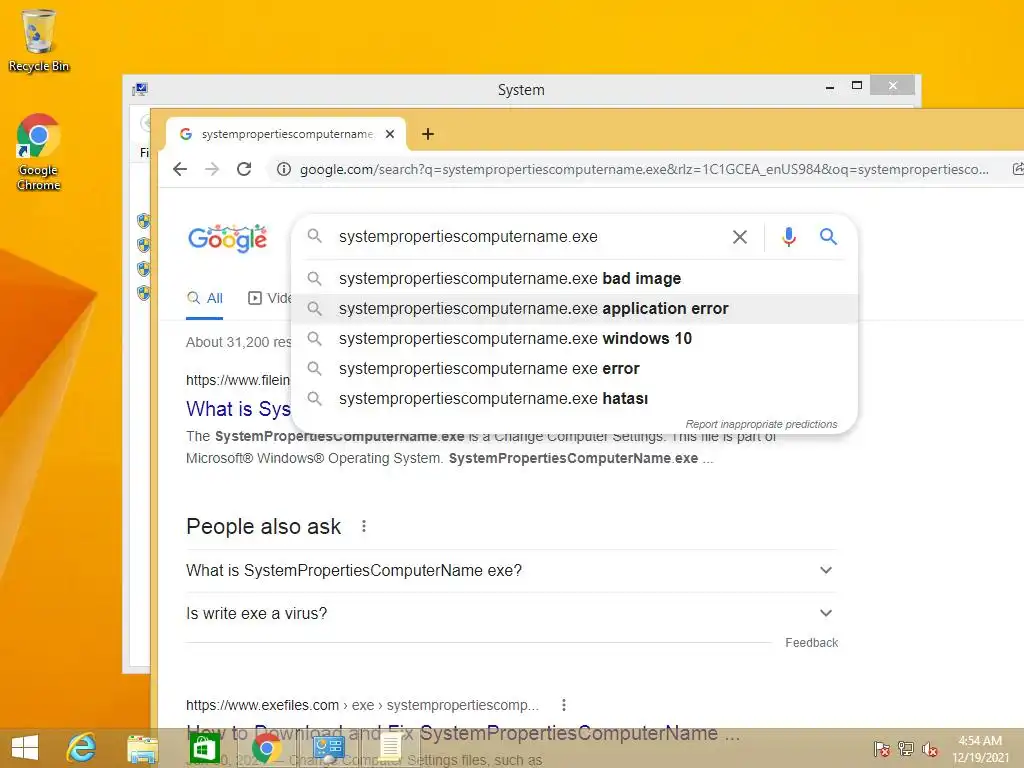The image size is (1024, 768).
Task: Clear the Google search box text
Action: (739, 237)
